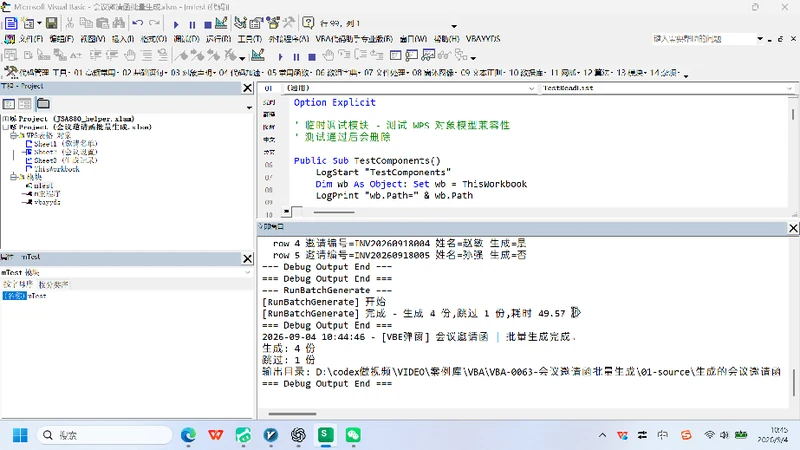The width and height of the screenshot is (800, 450).
Task: Open the Windows Start button
Action: coord(20,435)
